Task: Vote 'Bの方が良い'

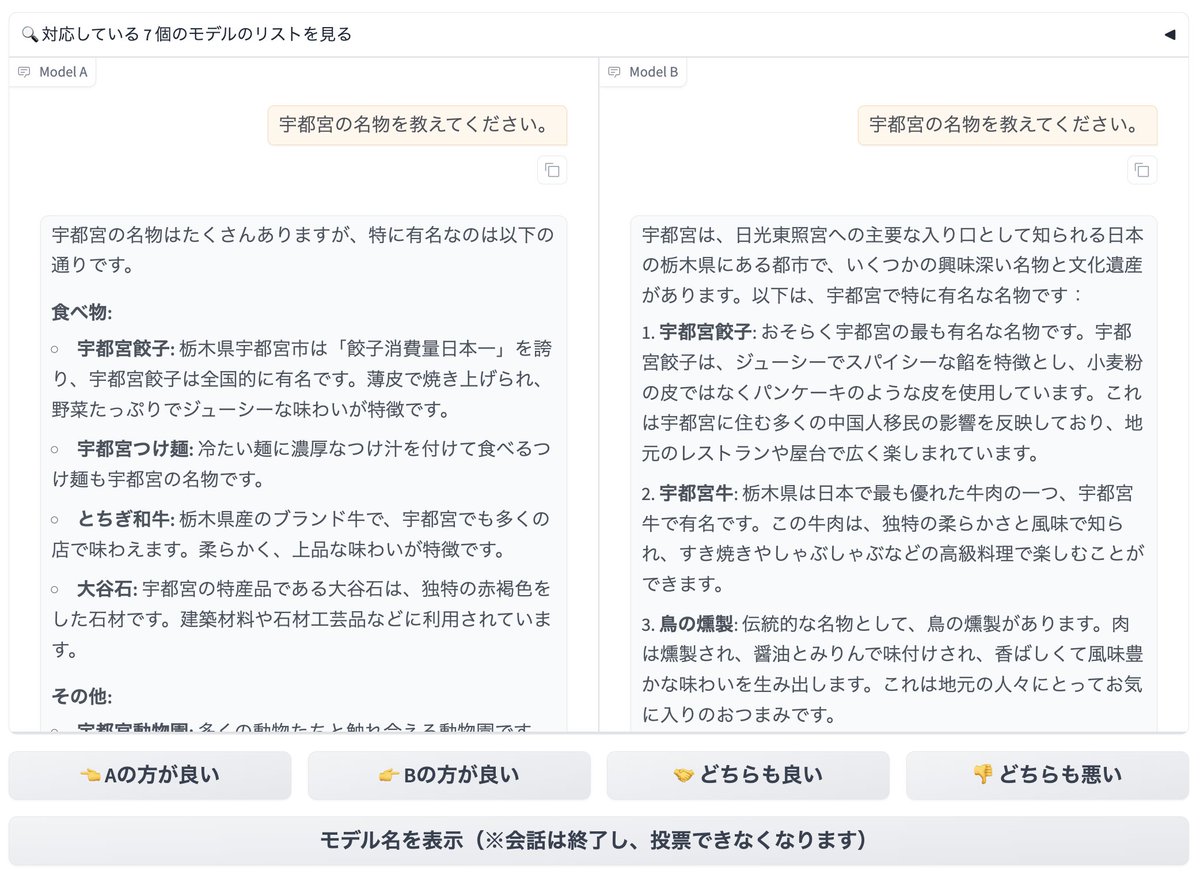Action: pos(449,775)
